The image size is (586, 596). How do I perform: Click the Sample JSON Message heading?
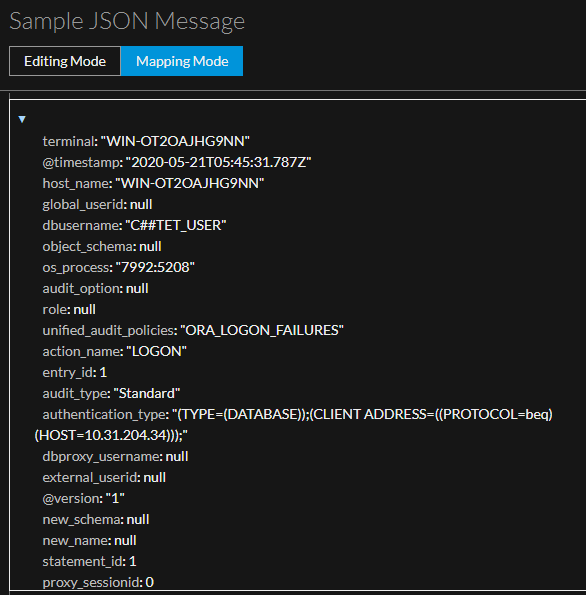[127, 21]
